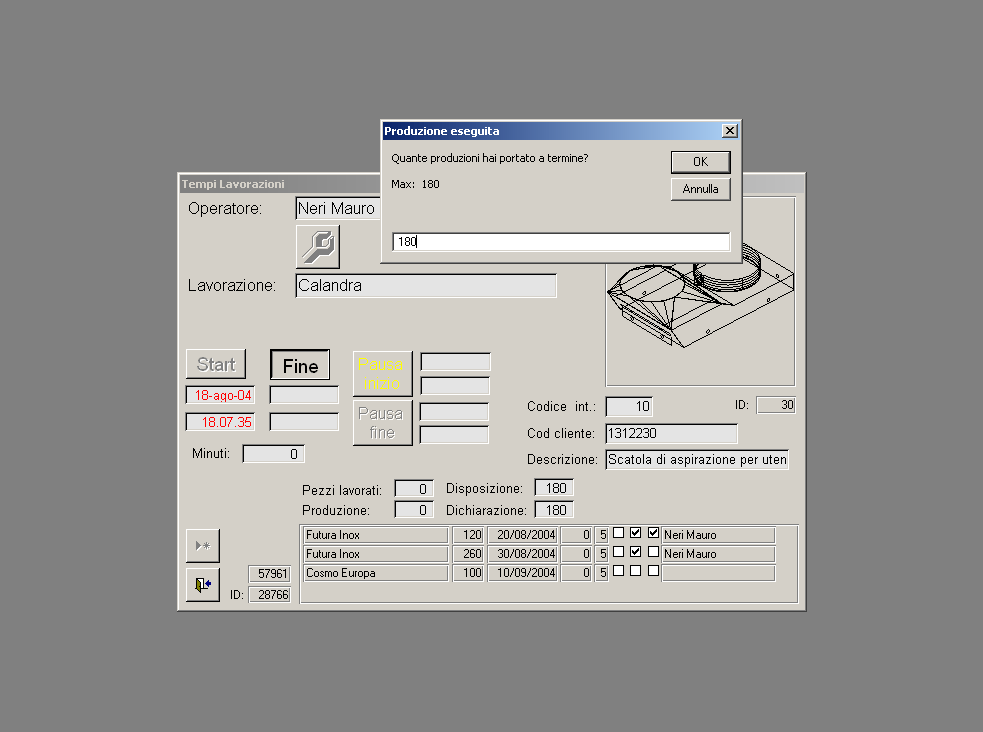983x732 pixels.
Task: Click the Fine button
Action: tap(300, 365)
